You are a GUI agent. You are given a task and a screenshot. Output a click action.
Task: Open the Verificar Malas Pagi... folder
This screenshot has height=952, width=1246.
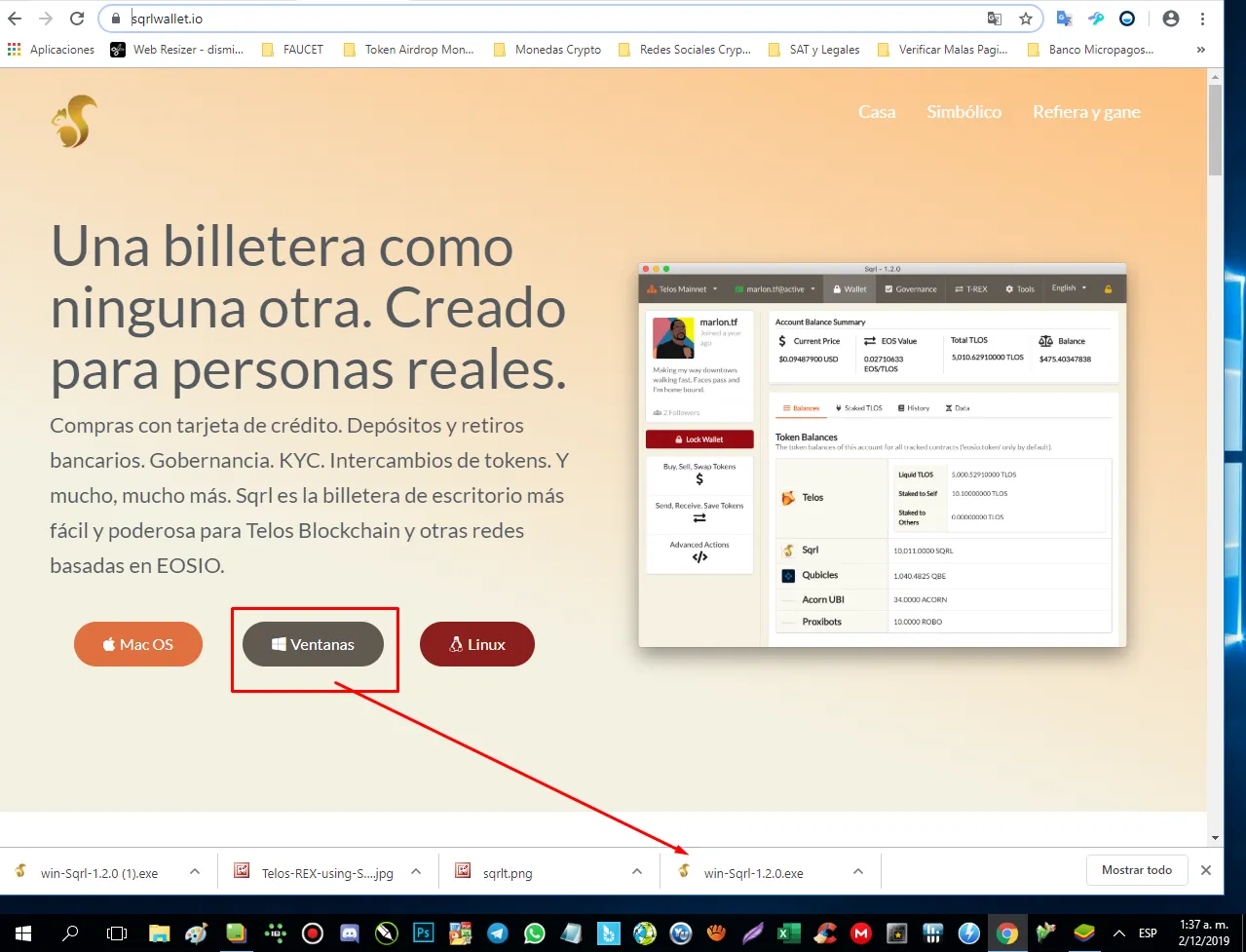pos(943,50)
